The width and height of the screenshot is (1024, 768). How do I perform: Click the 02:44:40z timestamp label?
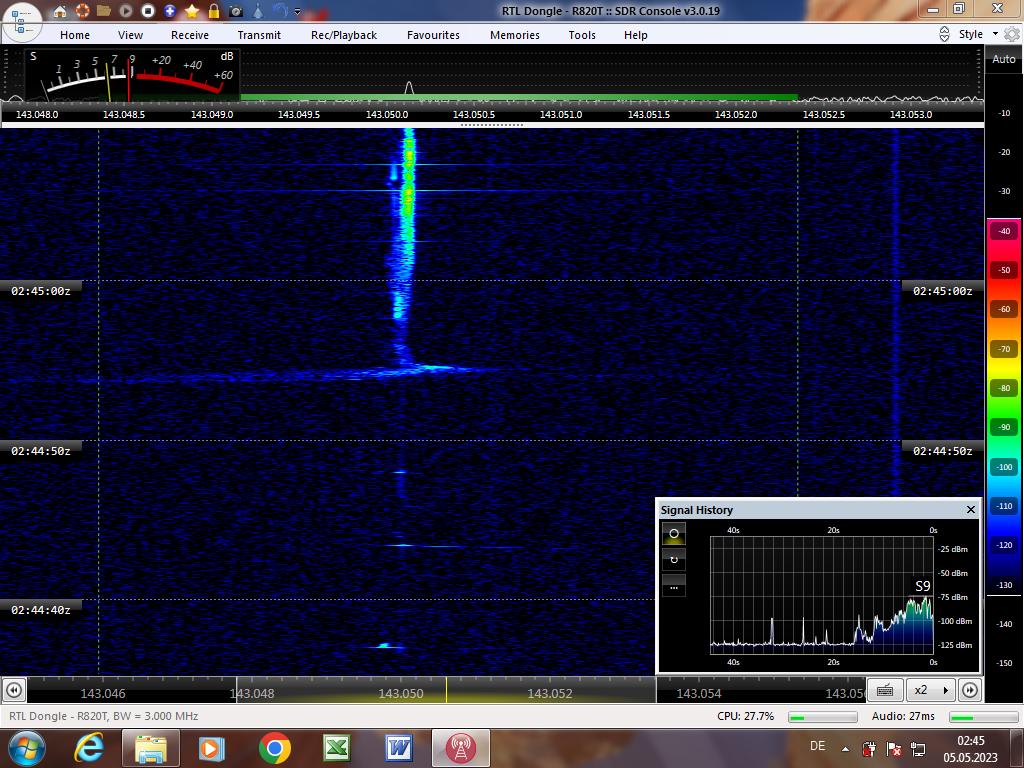[x=40, y=610]
